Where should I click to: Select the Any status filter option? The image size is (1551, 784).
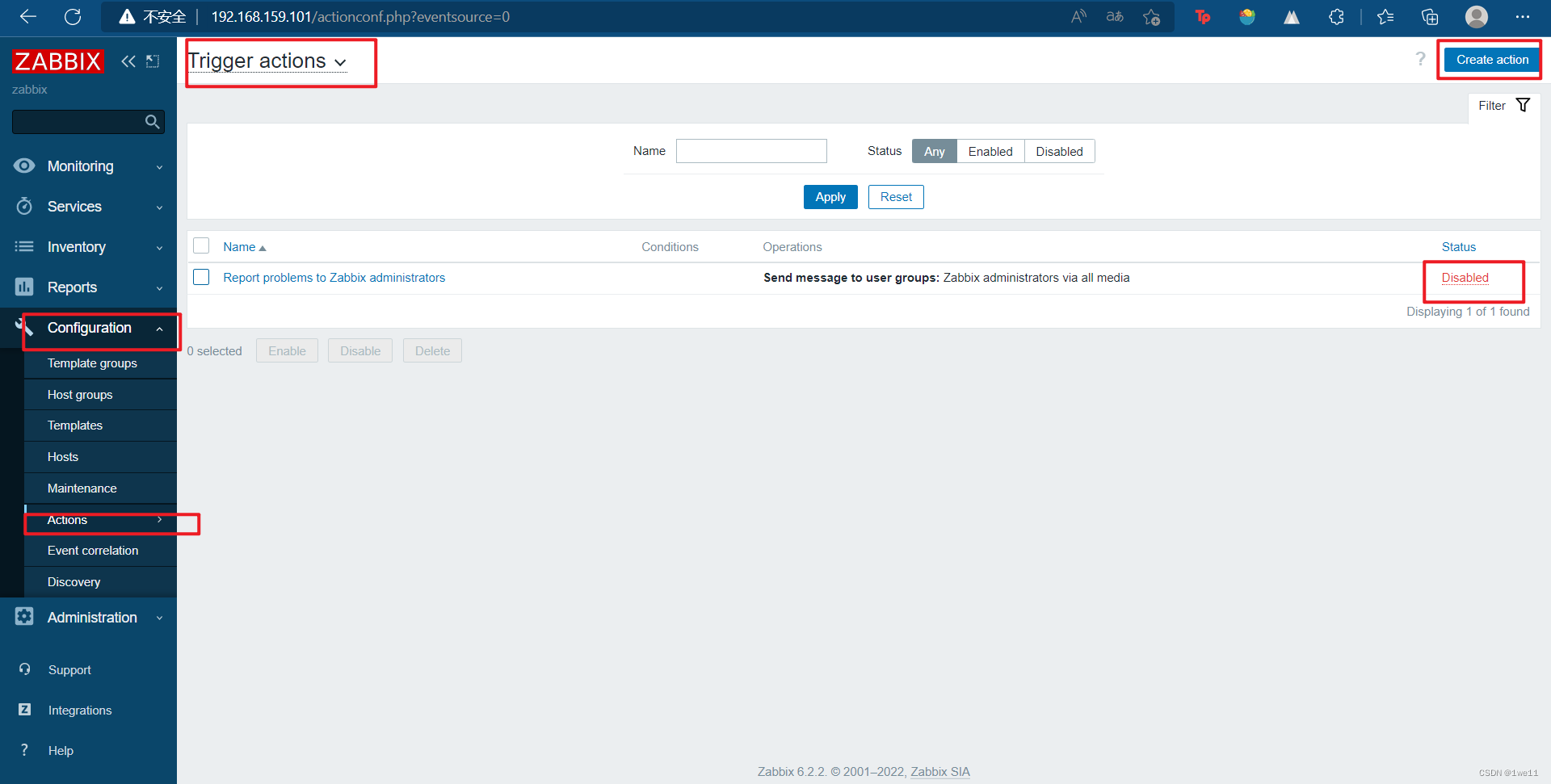(935, 151)
